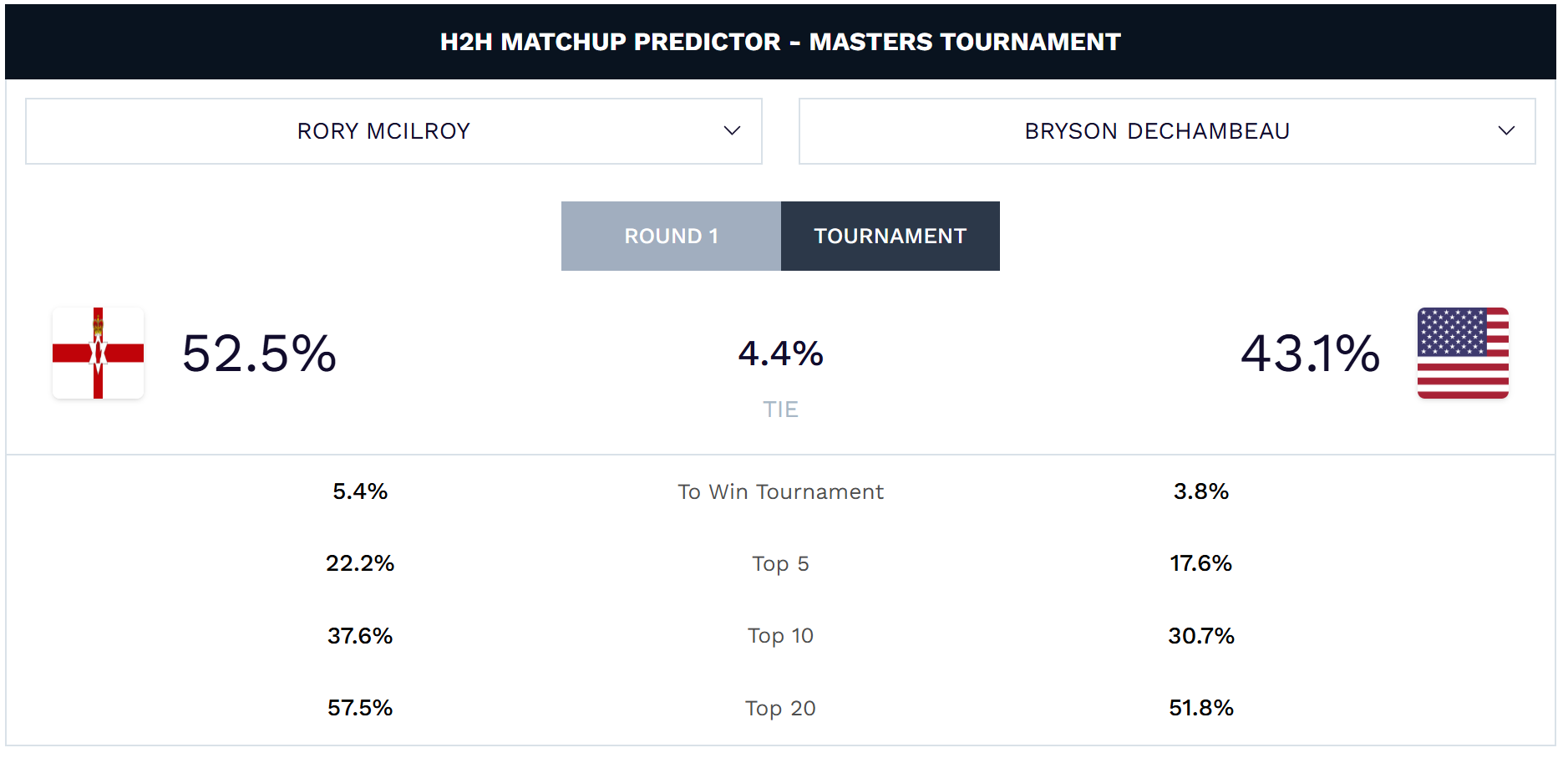
Task: Click the TIE label under the percentages
Action: (x=779, y=409)
